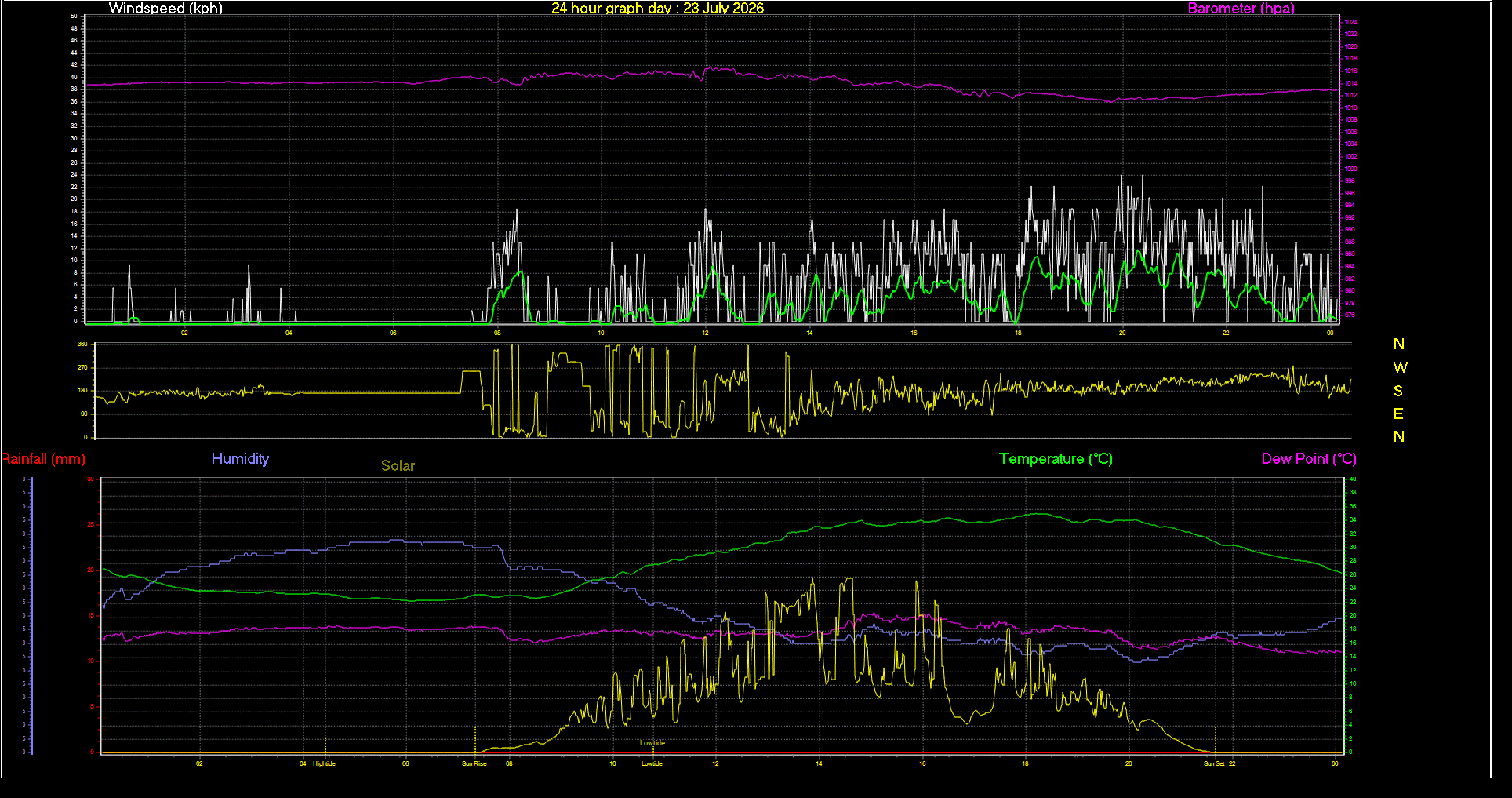Click the green Temperature (°C) label
The height and width of the screenshot is (798, 1512).
pyautogui.click(x=1056, y=459)
